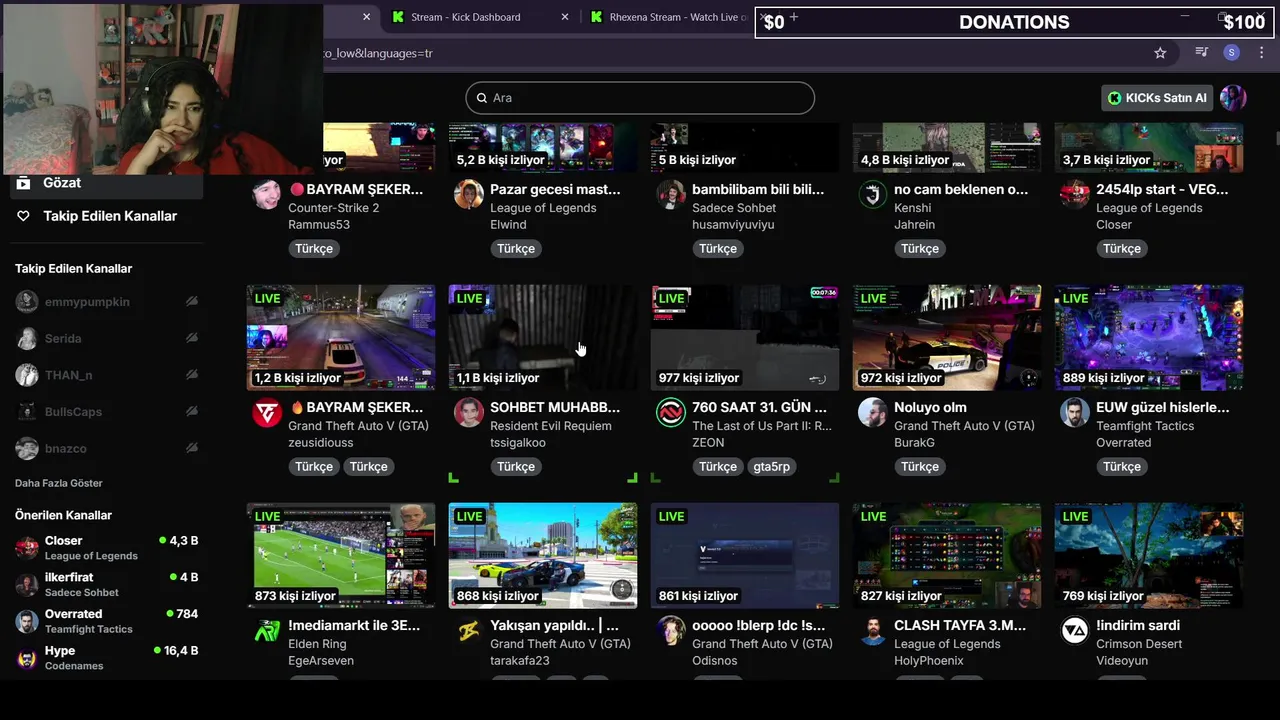Image resolution: width=1280 pixels, height=720 pixels.
Task: Open the Chrome three-dot menu
Action: pos(1262,53)
